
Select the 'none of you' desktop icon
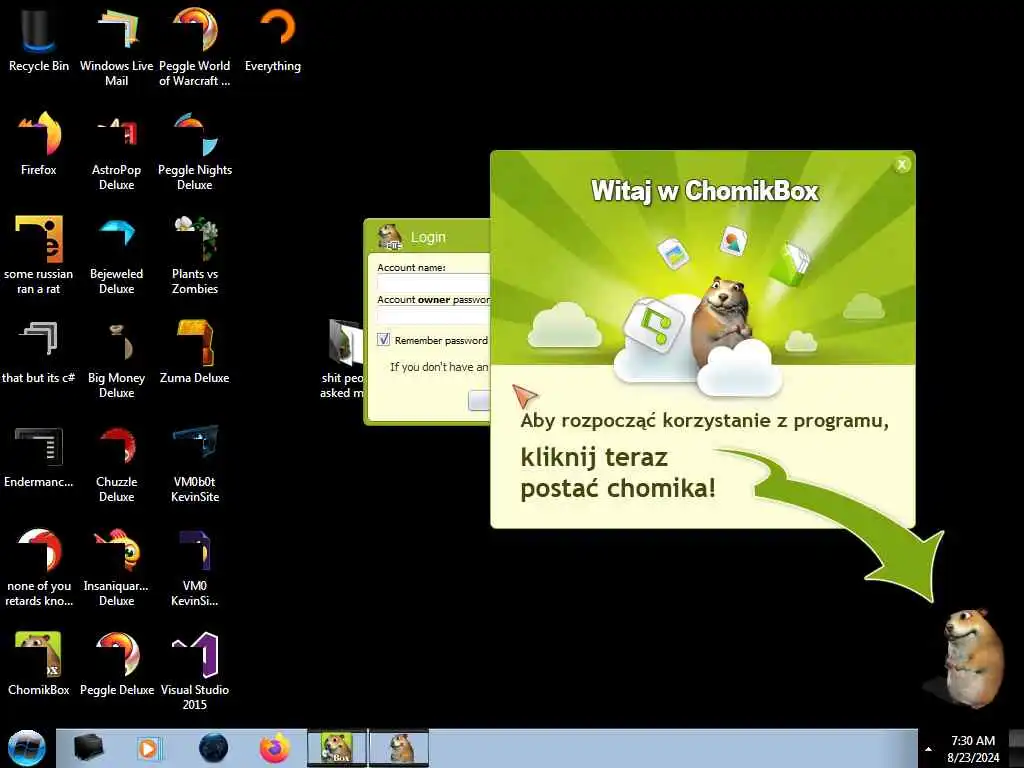tap(39, 567)
